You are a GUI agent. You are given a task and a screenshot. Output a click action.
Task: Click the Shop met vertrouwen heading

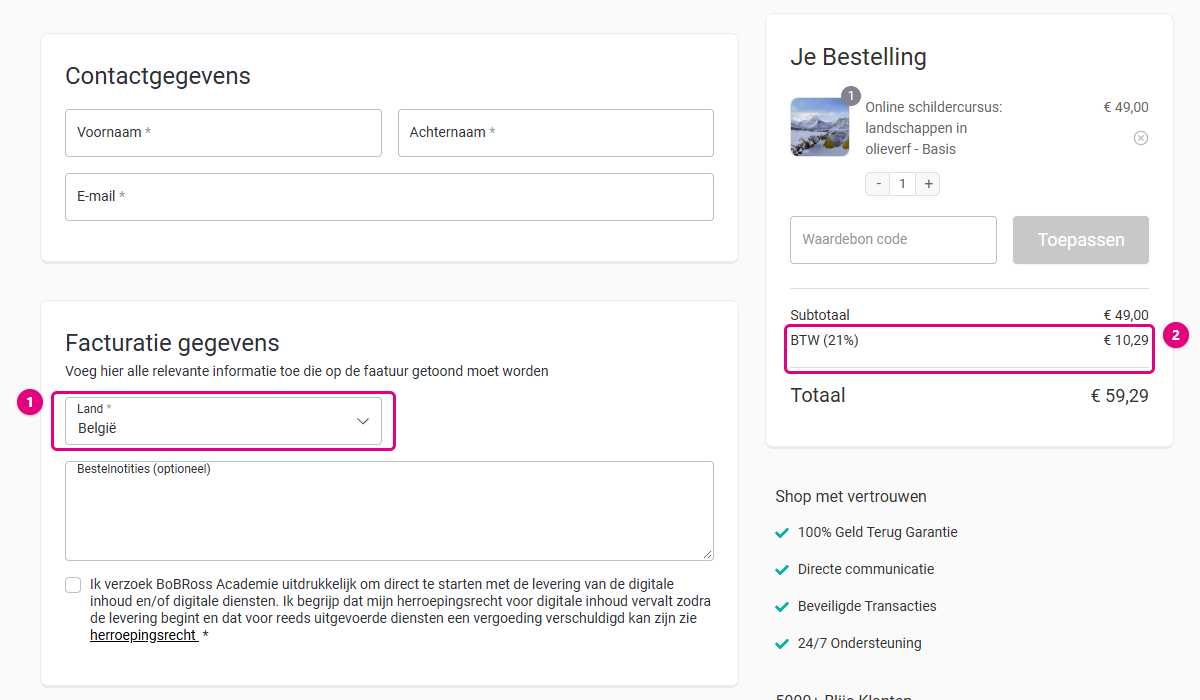(851, 496)
